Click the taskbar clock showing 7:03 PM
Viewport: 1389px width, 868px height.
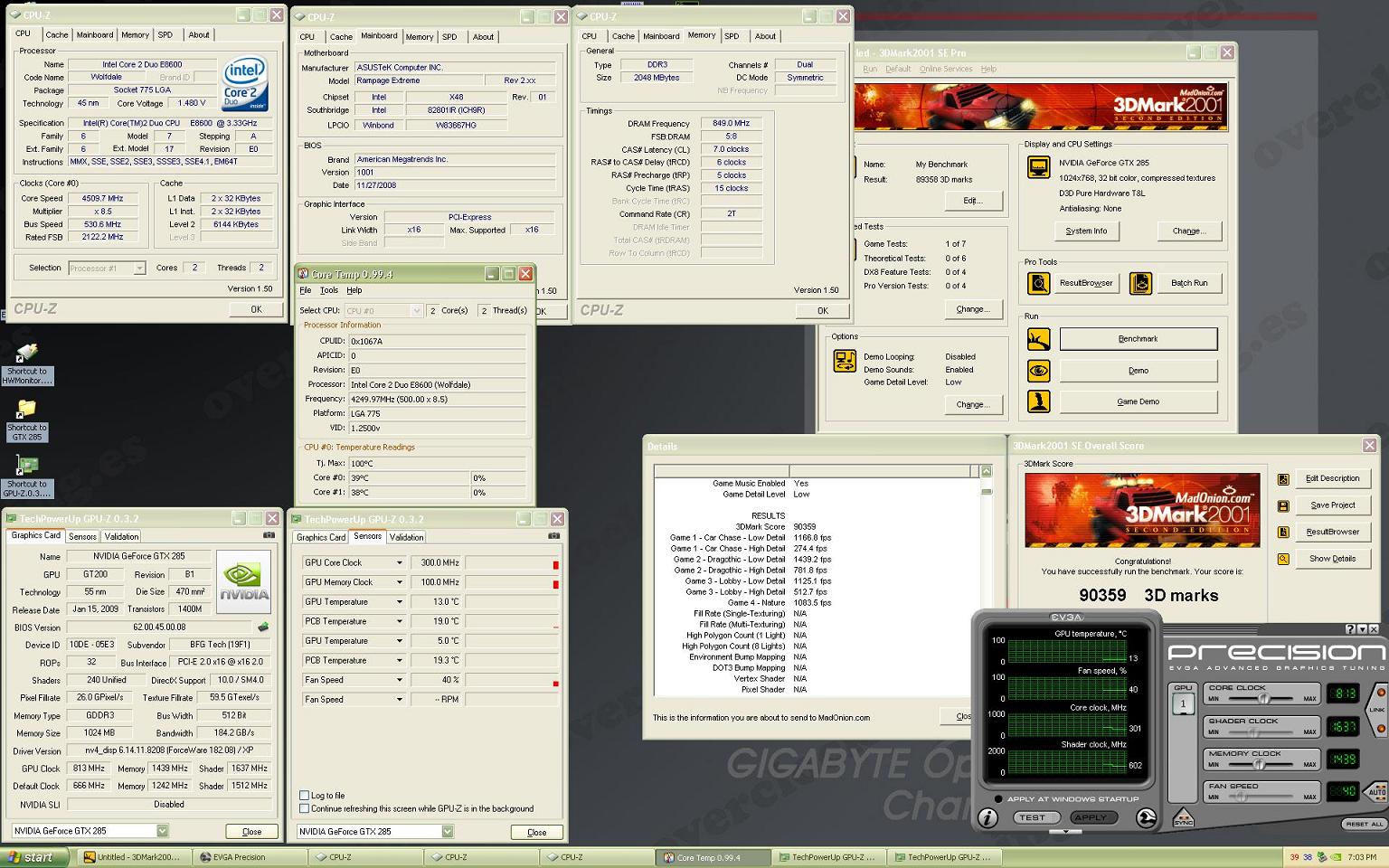[x=1362, y=857]
